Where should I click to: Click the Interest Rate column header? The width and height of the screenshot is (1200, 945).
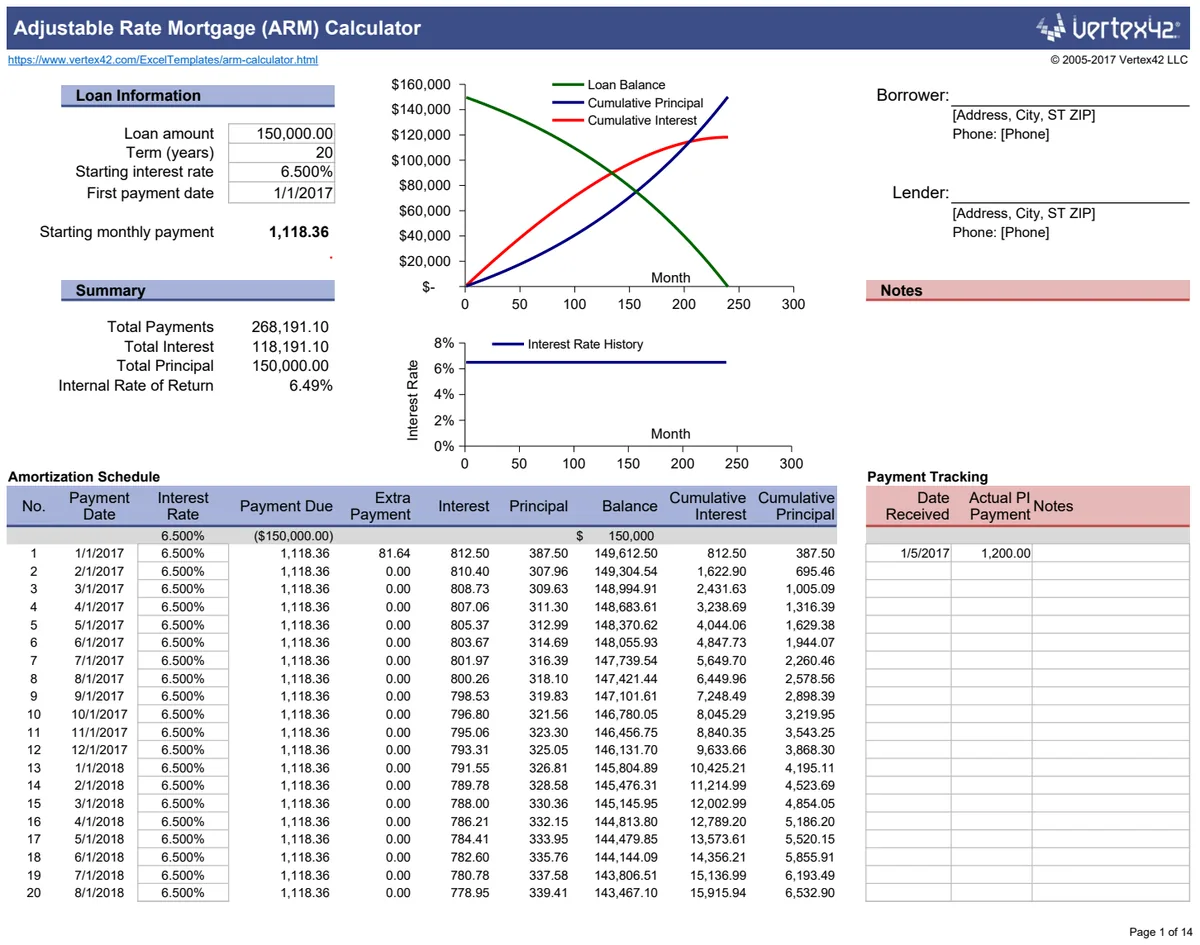pyautogui.click(x=183, y=506)
